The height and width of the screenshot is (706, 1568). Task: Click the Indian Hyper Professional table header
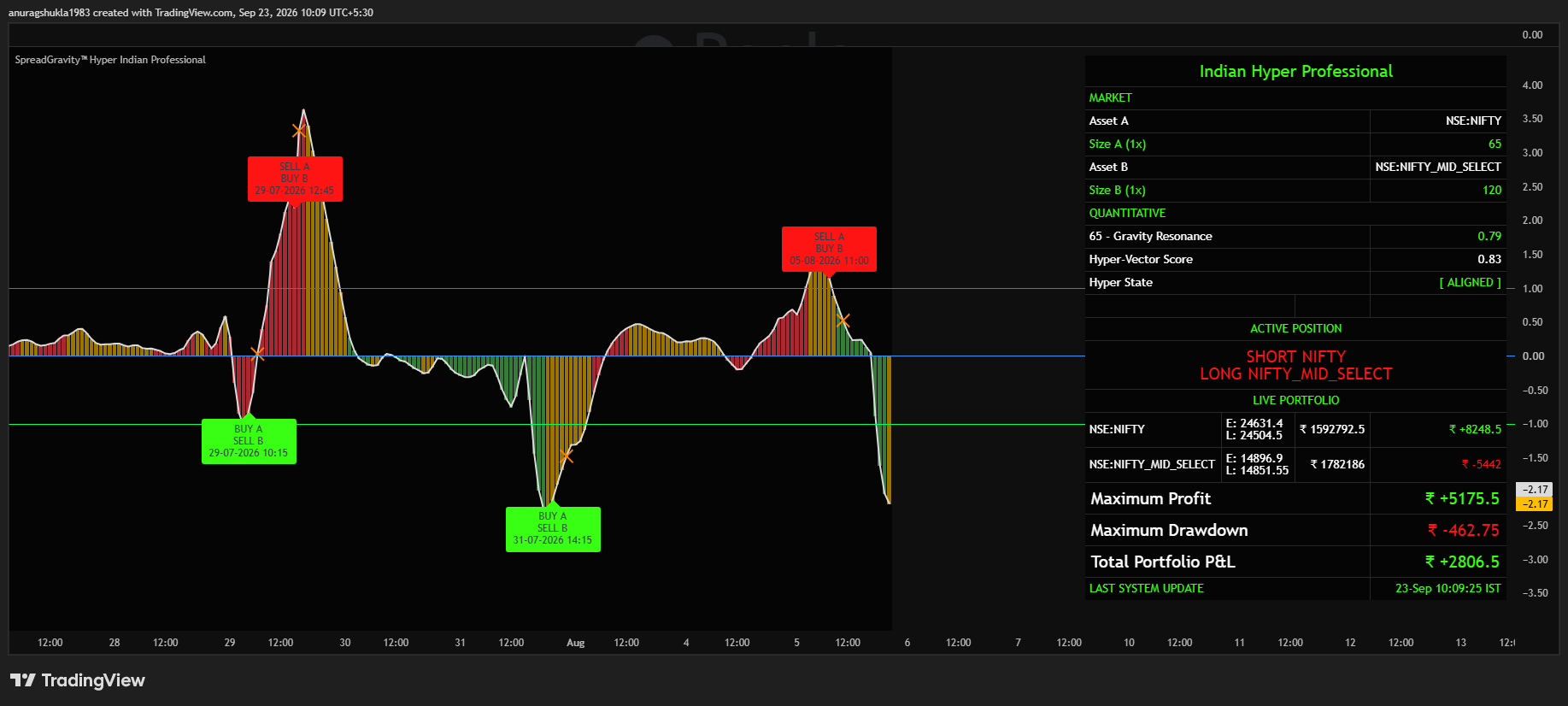point(1295,71)
